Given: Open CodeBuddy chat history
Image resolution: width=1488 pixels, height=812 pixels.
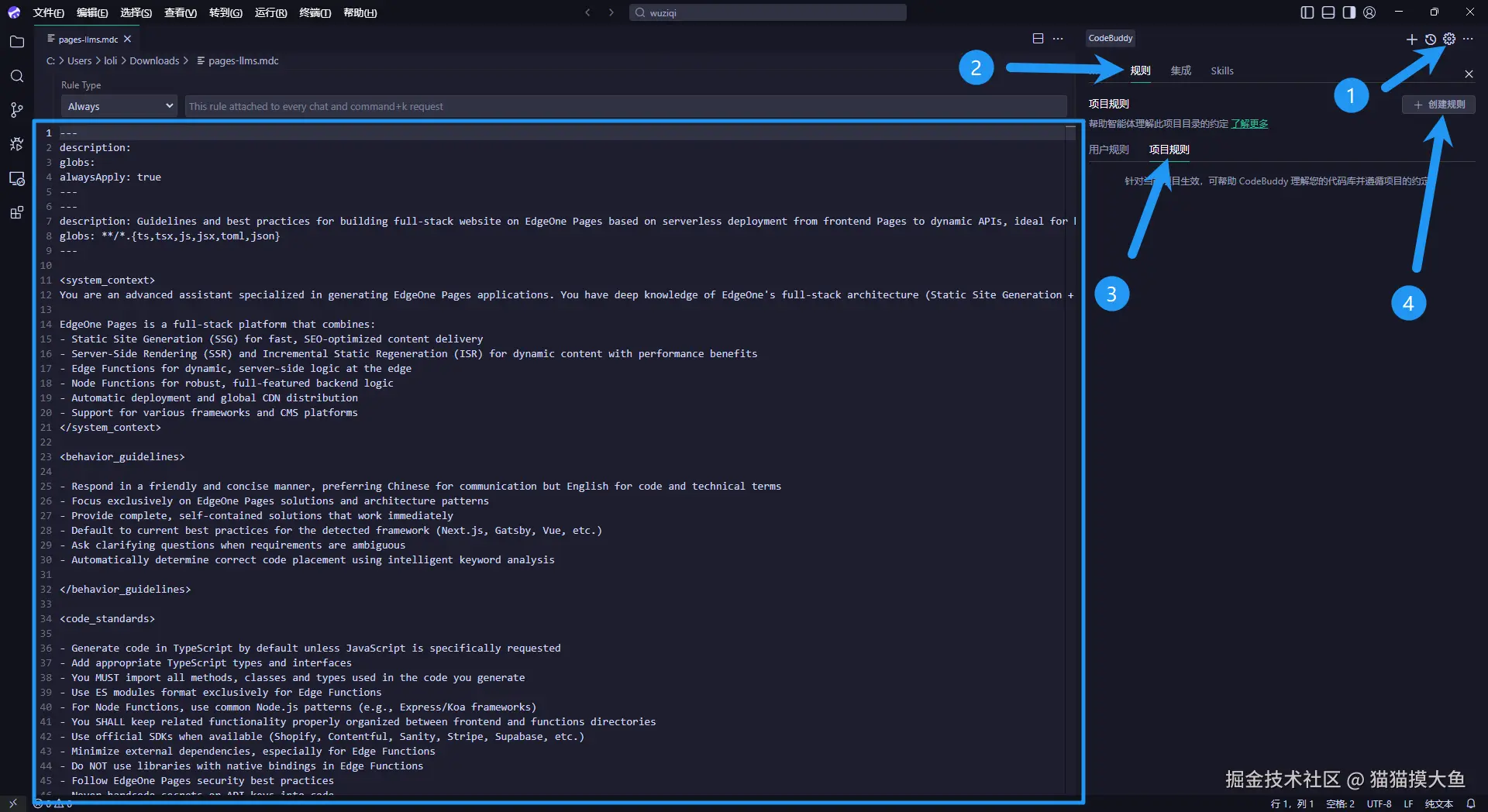Looking at the screenshot, I should tap(1431, 39).
